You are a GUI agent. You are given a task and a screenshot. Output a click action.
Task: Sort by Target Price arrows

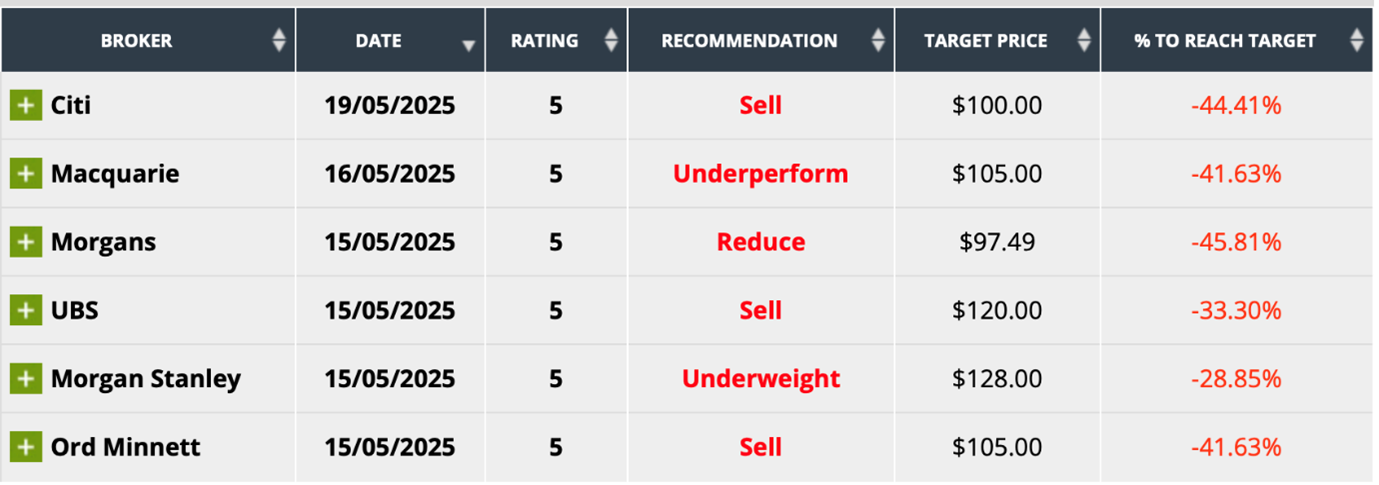click(1083, 41)
